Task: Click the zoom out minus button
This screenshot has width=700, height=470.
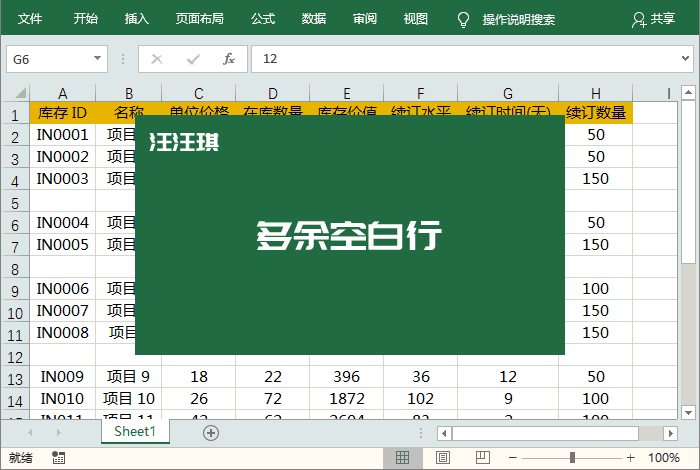Action: pos(512,458)
